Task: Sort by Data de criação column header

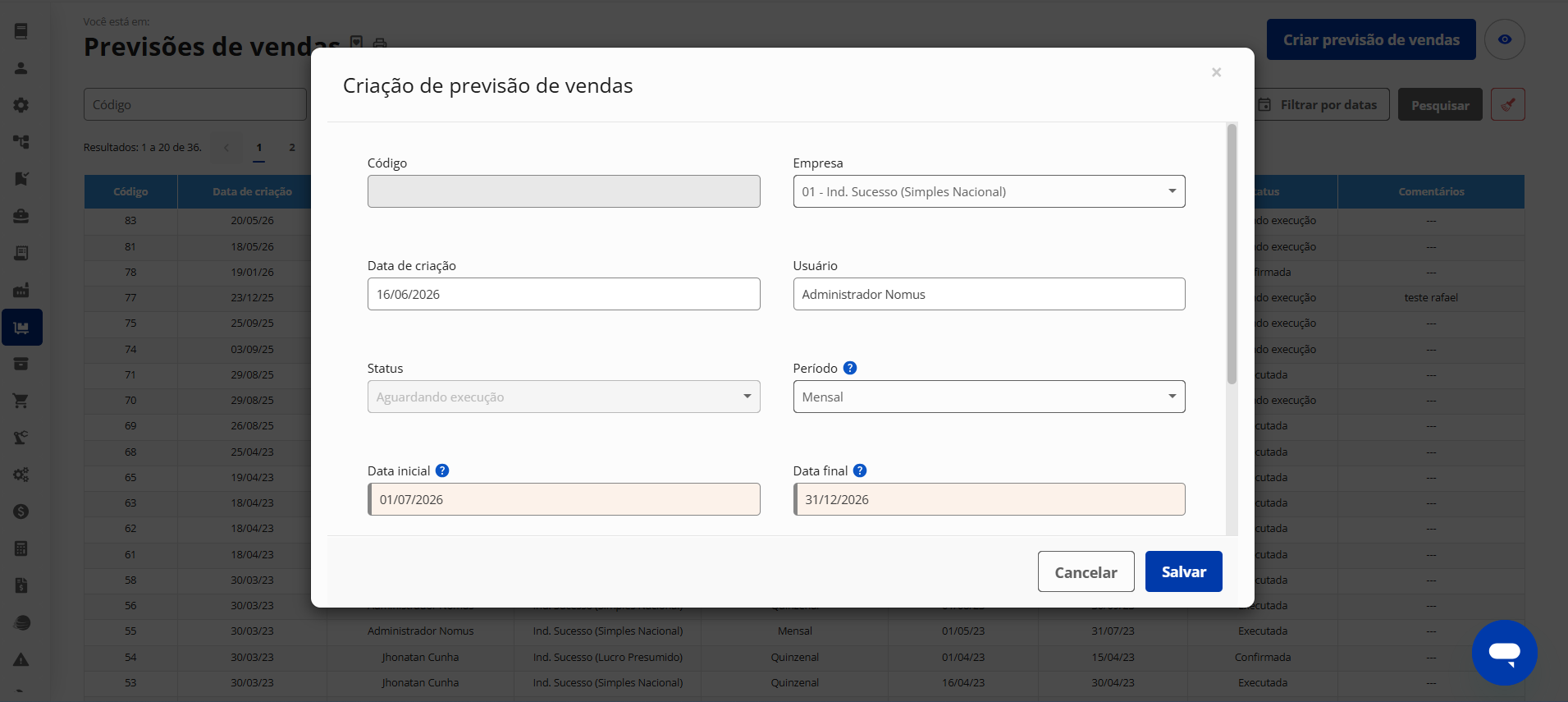Action: pos(252,191)
